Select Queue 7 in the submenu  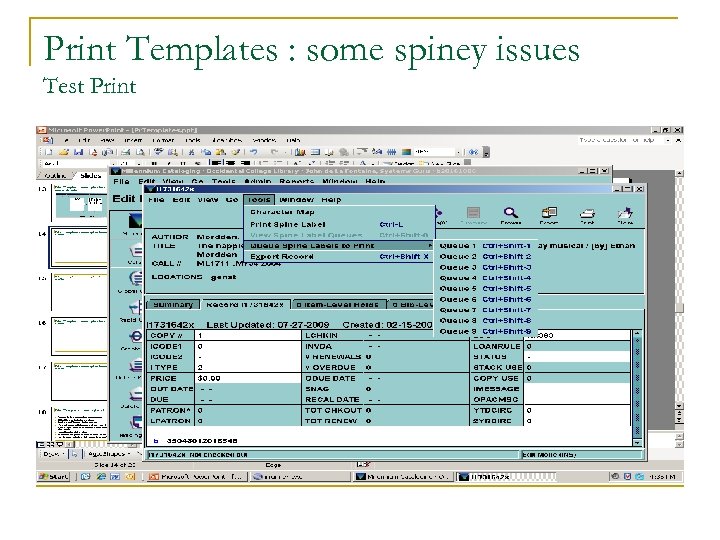485,310
